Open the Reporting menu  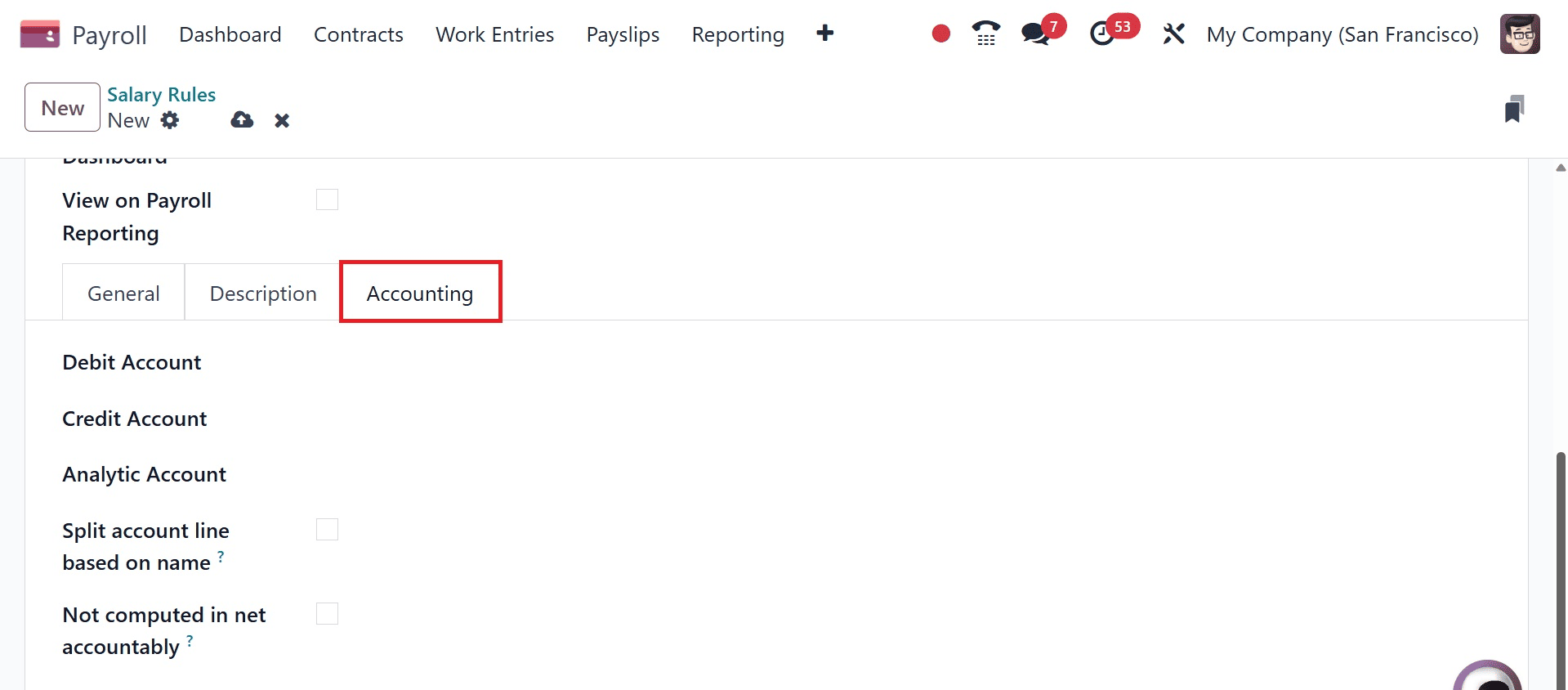738,34
